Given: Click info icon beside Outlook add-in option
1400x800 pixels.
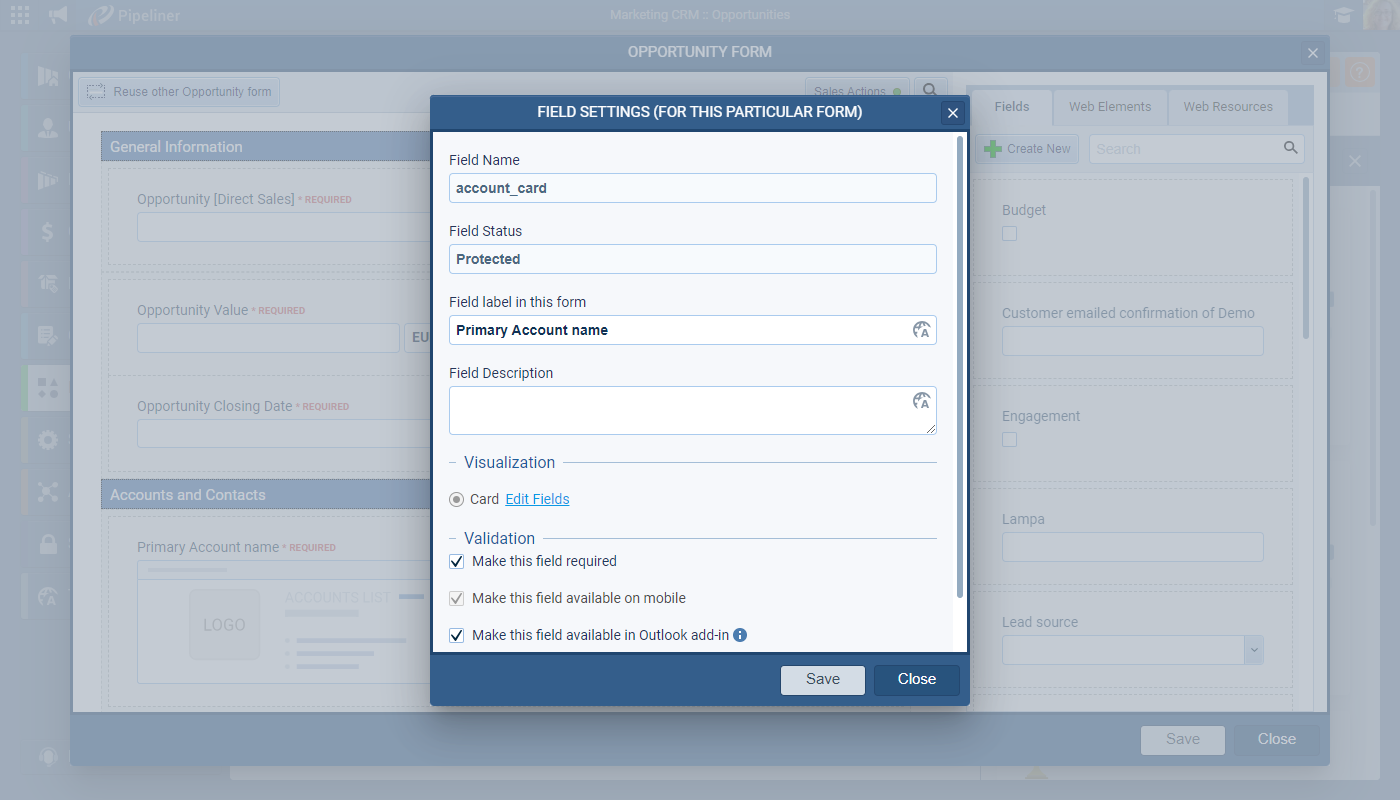Looking at the screenshot, I should [740, 635].
